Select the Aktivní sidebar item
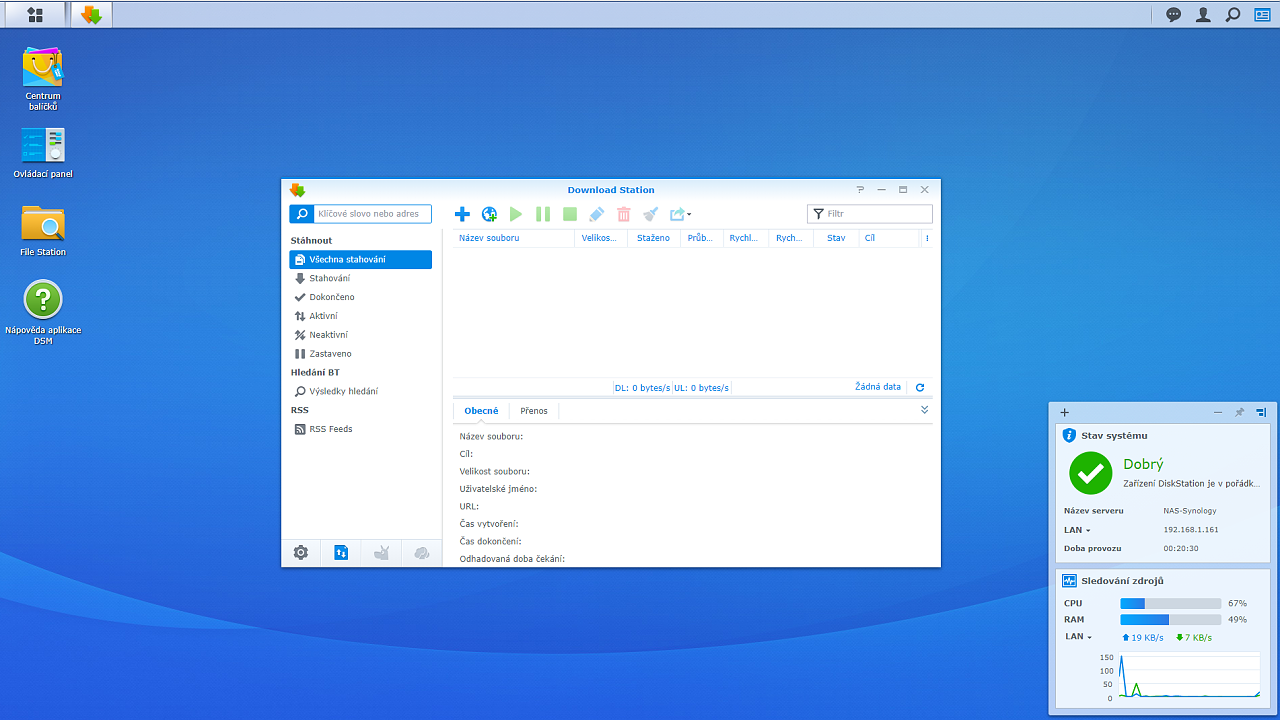 [361, 316]
